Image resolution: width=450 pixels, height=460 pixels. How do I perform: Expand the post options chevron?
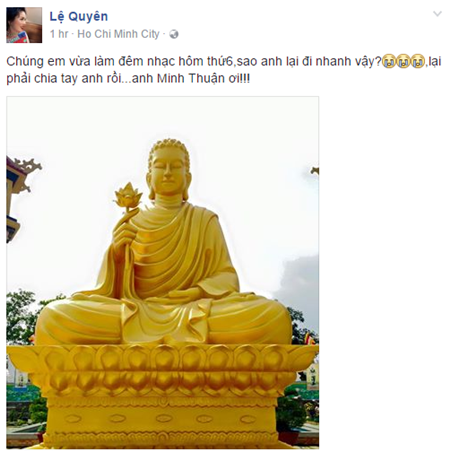point(437,14)
